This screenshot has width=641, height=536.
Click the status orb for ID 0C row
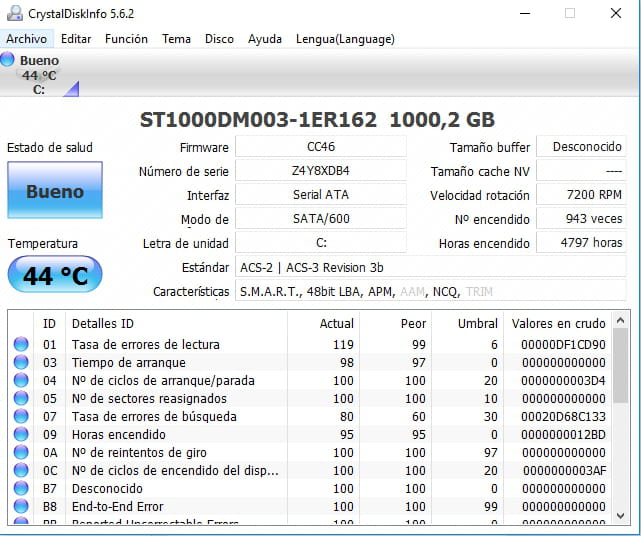tap(21, 470)
